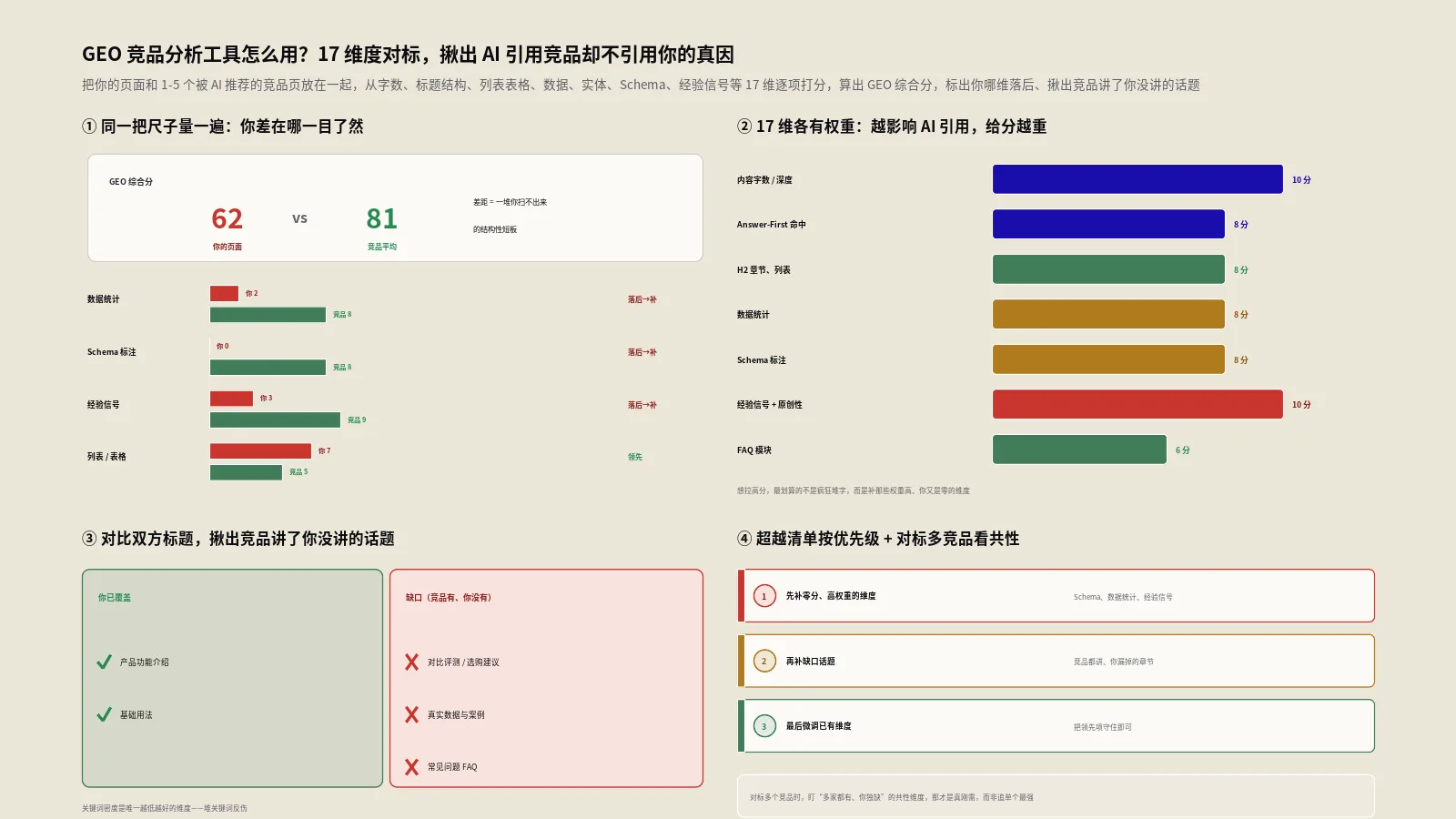
Task: Click the red score 62
Action: [227, 218]
